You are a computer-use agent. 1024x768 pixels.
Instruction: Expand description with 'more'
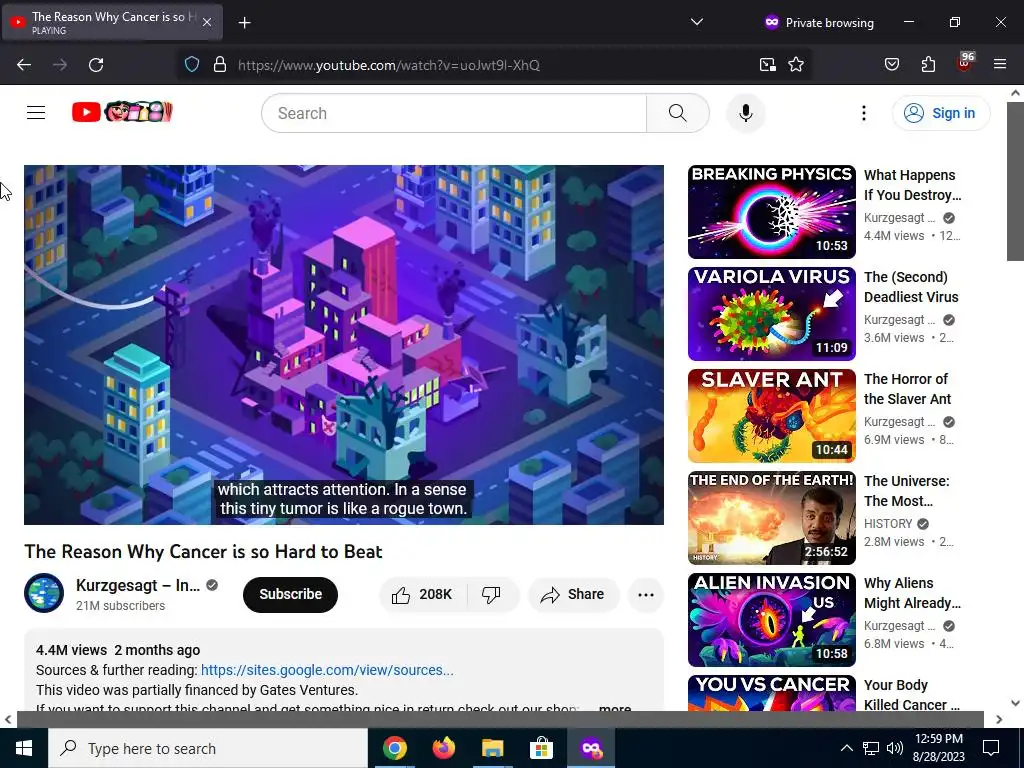[x=615, y=707]
